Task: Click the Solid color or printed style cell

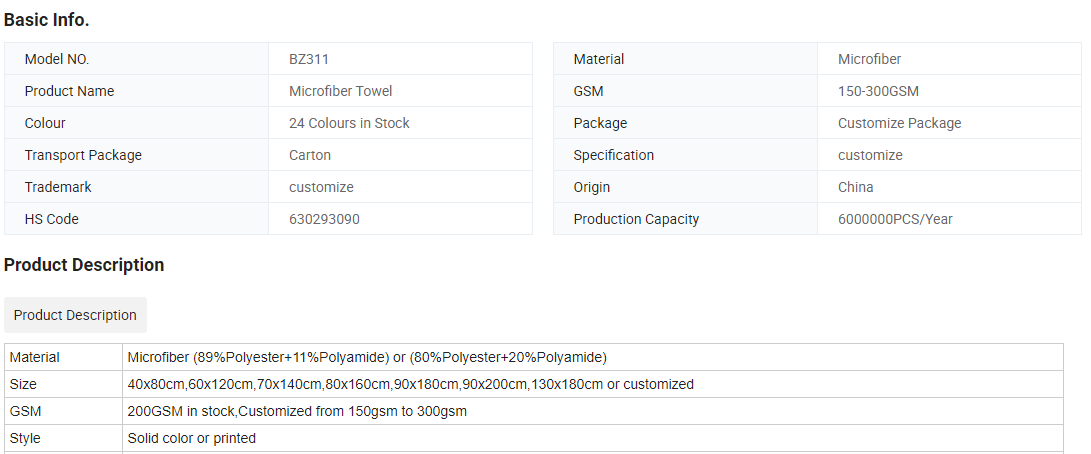Action: click(x=593, y=439)
